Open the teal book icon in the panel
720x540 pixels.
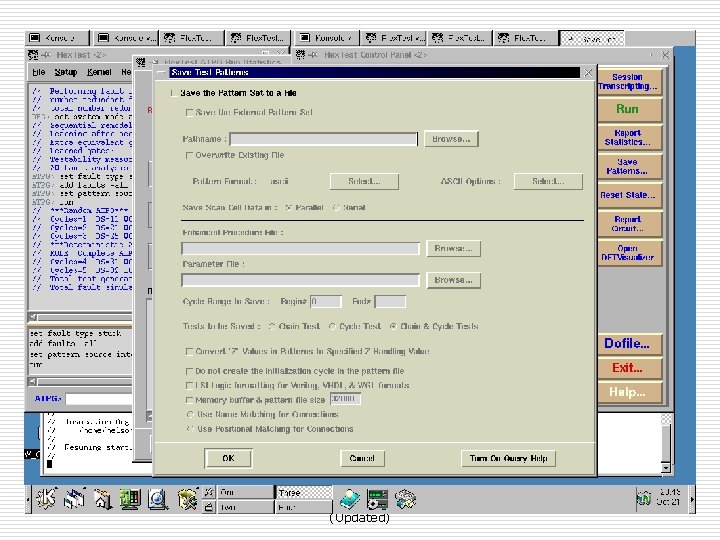tap(350, 500)
